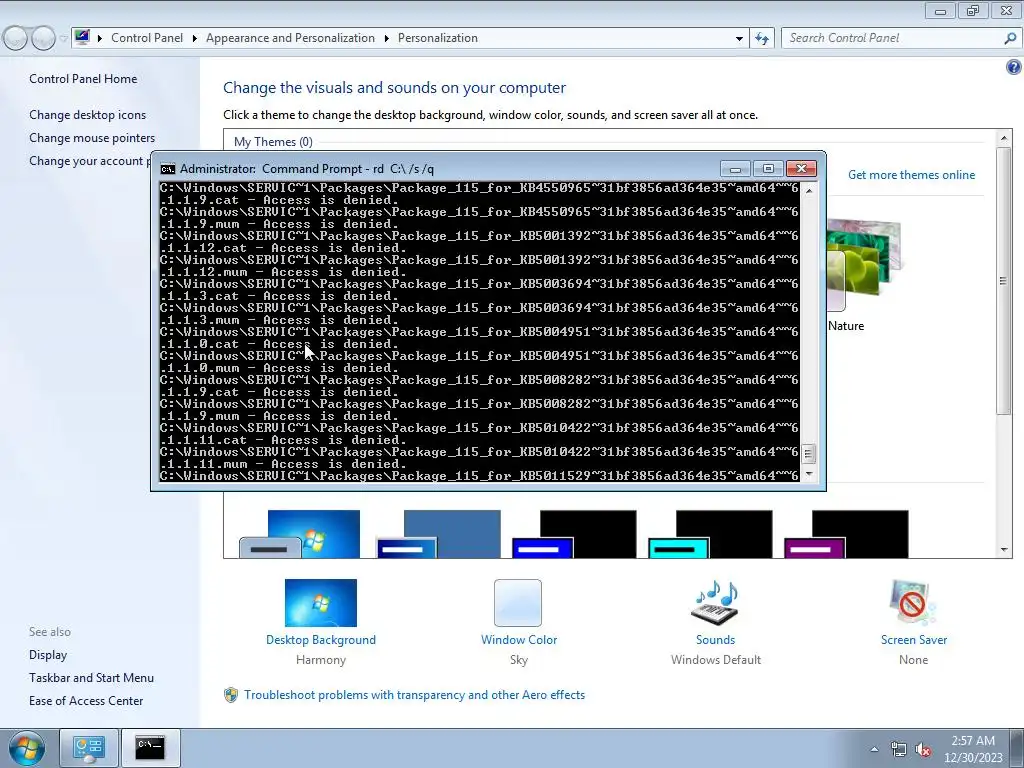Open the Windows Start menu orb

(x=27, y=748)
